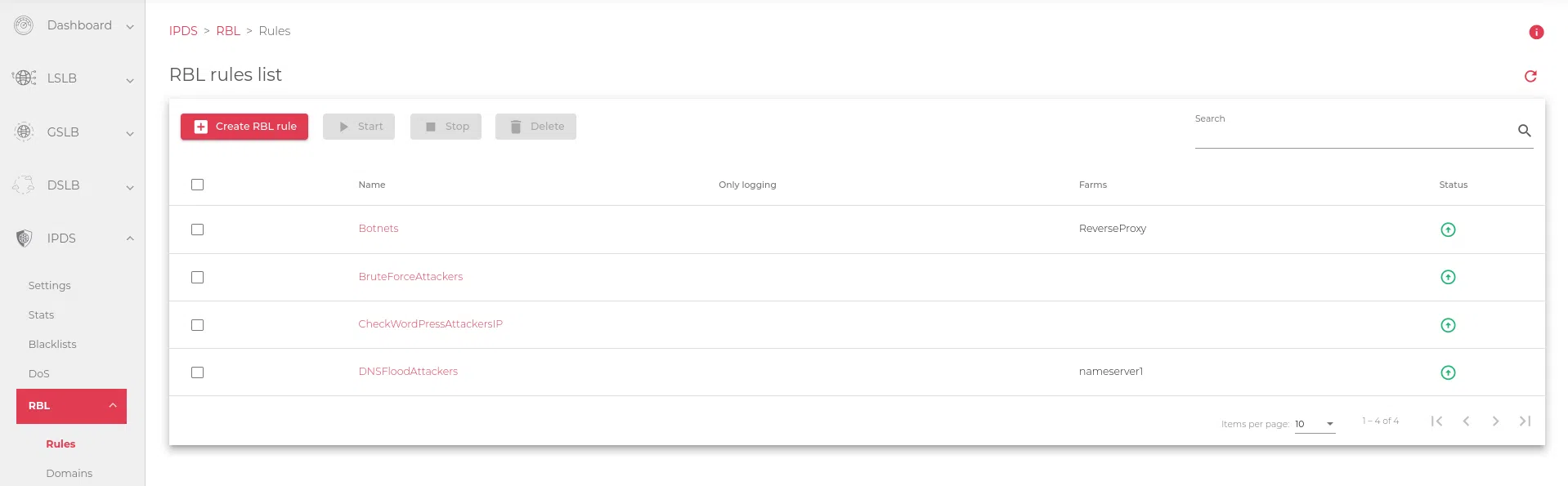Go to the first page of results

pos(1436,421)
